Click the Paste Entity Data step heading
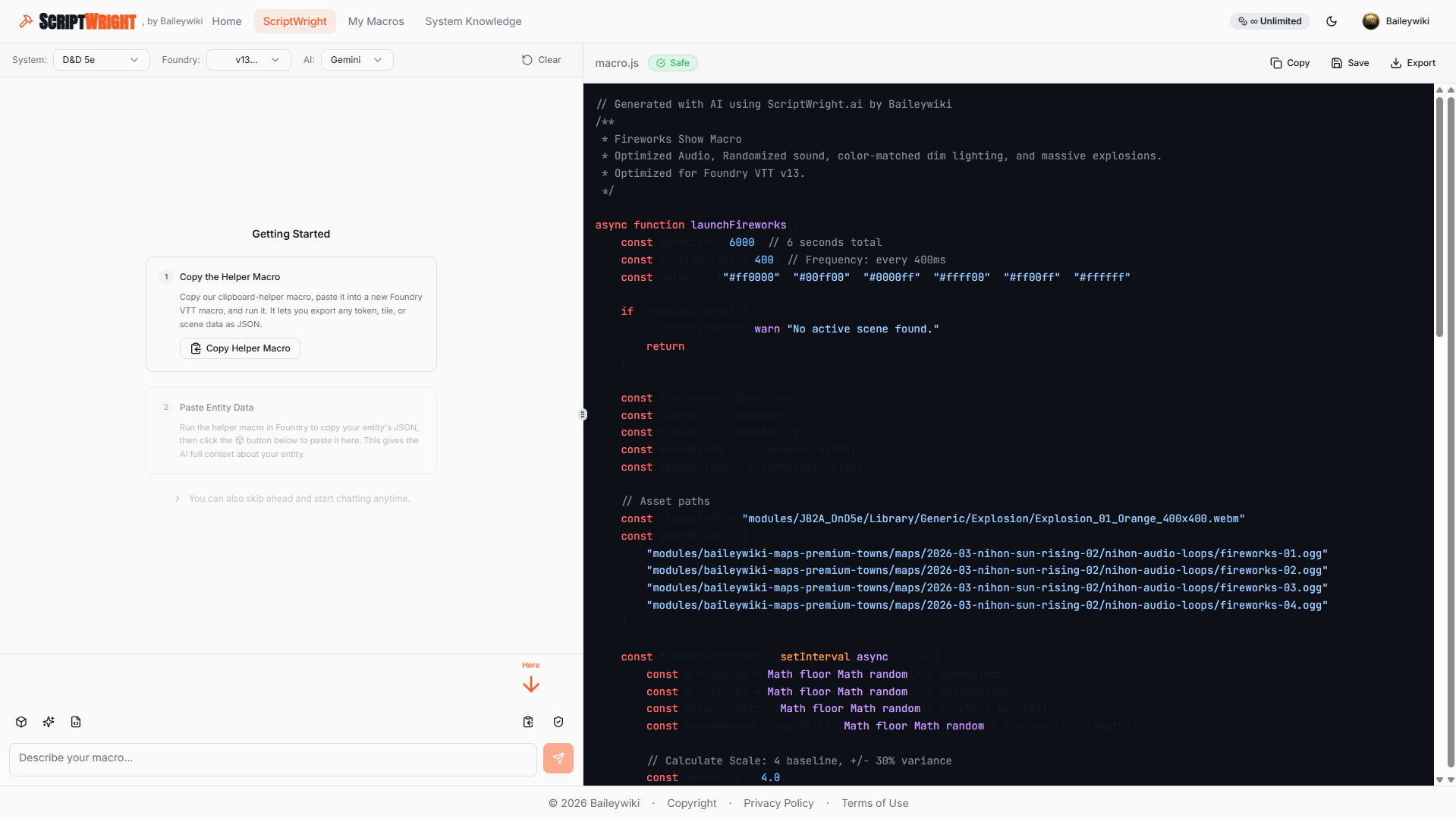Viewport: 1456px width, 819px height. [x=216, y=408]
